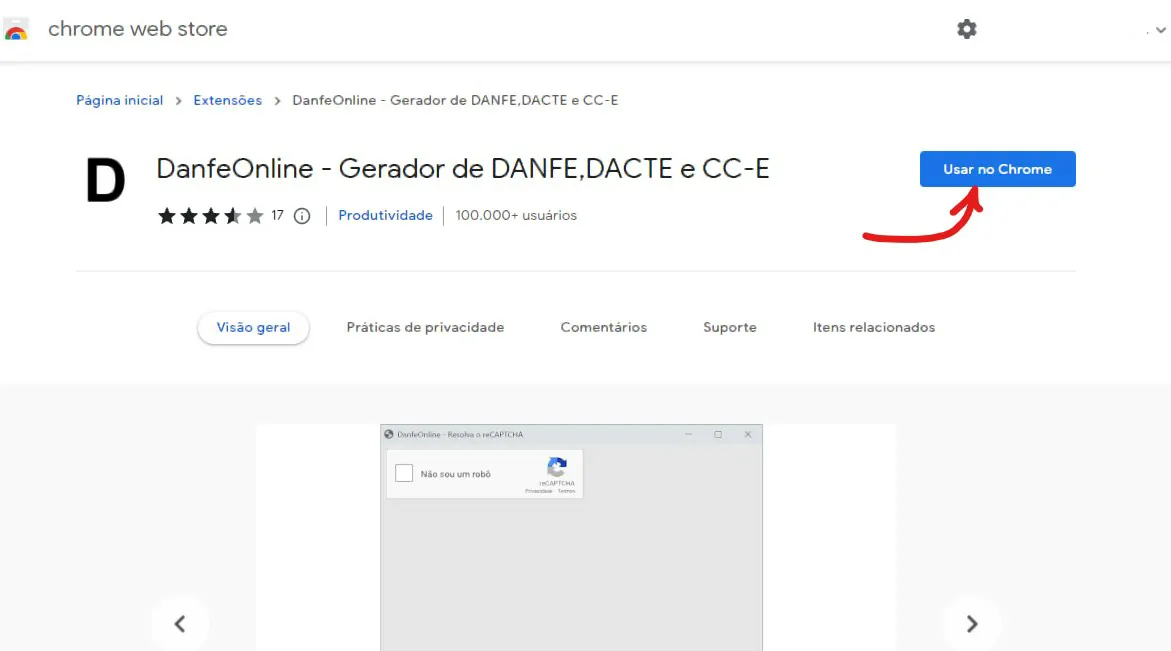Click the DanfeOnline reCAPTCHA screenshot preview

coord(571,538)
